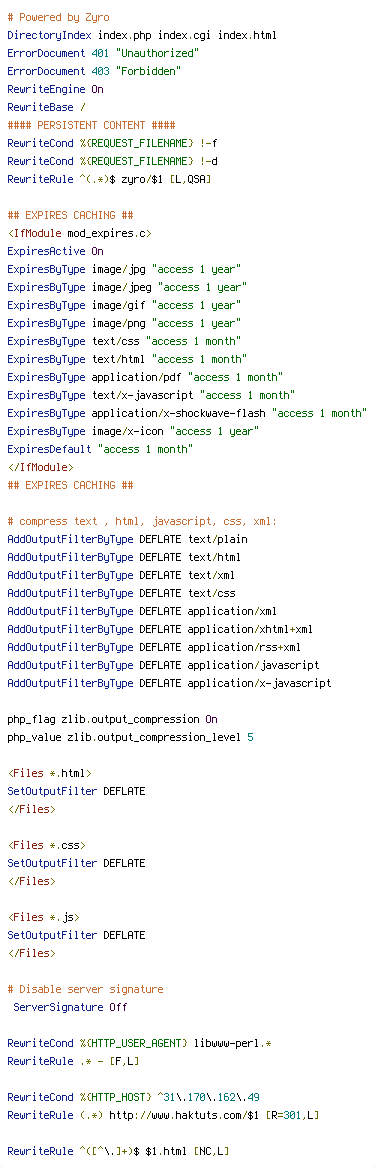Select AddOutputFilterByType DEFLATE text/css line
Image resolution: width=376 pixels, height=1168 pixels.
pos(121,593)
